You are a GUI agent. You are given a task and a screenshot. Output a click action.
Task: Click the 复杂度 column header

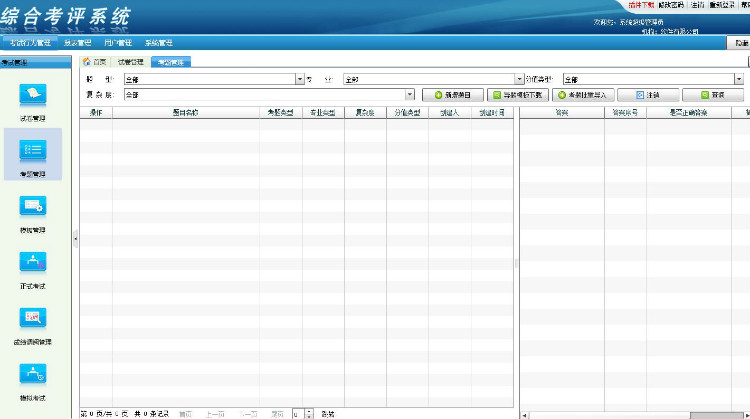(365, 113)
